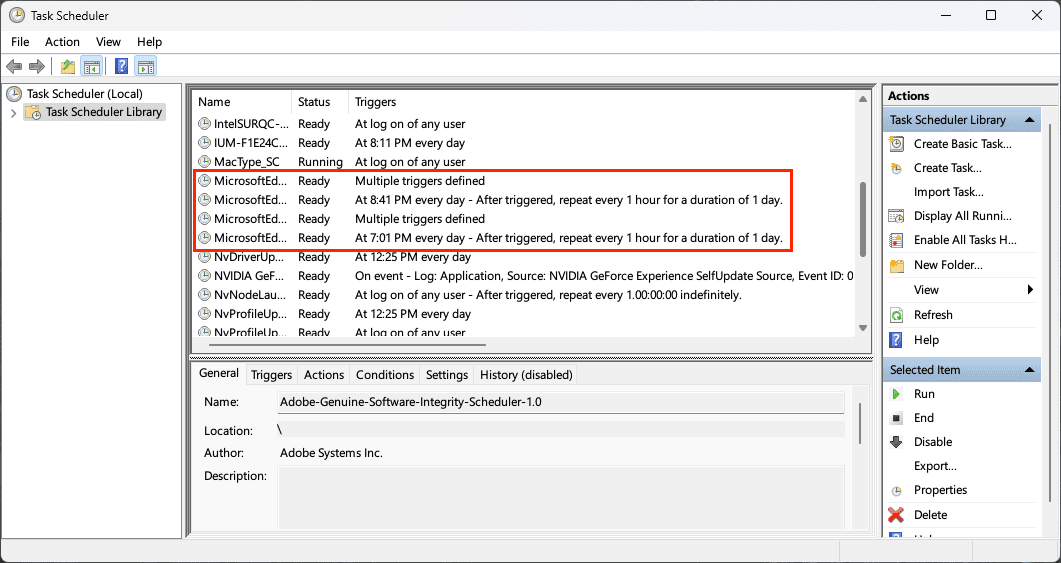1061x563 pixels.
Task: Click the New Folder icon
Action: click(897, 265)
